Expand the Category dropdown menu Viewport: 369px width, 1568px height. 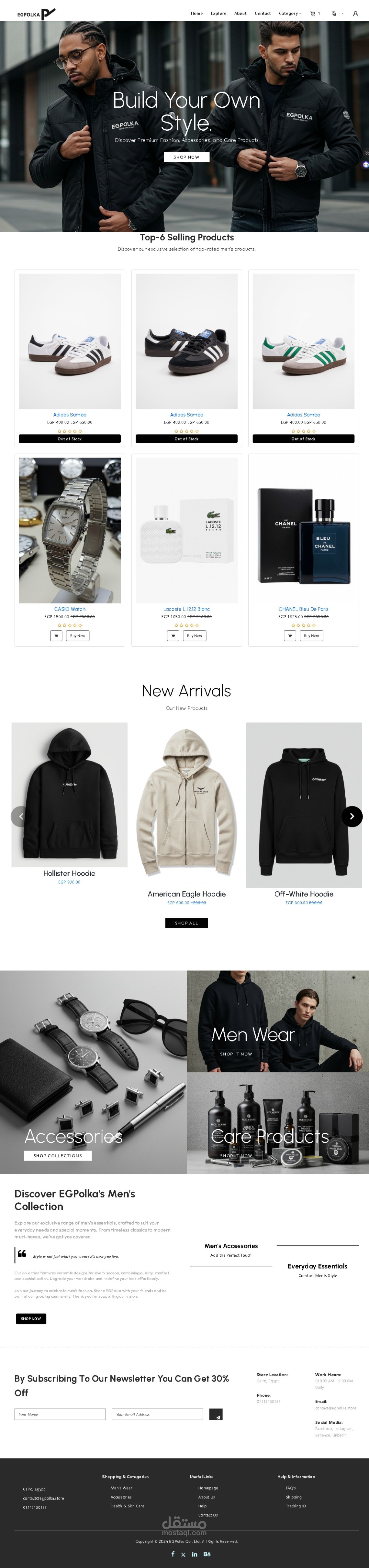pyautogui.click(x=290, y=13)
